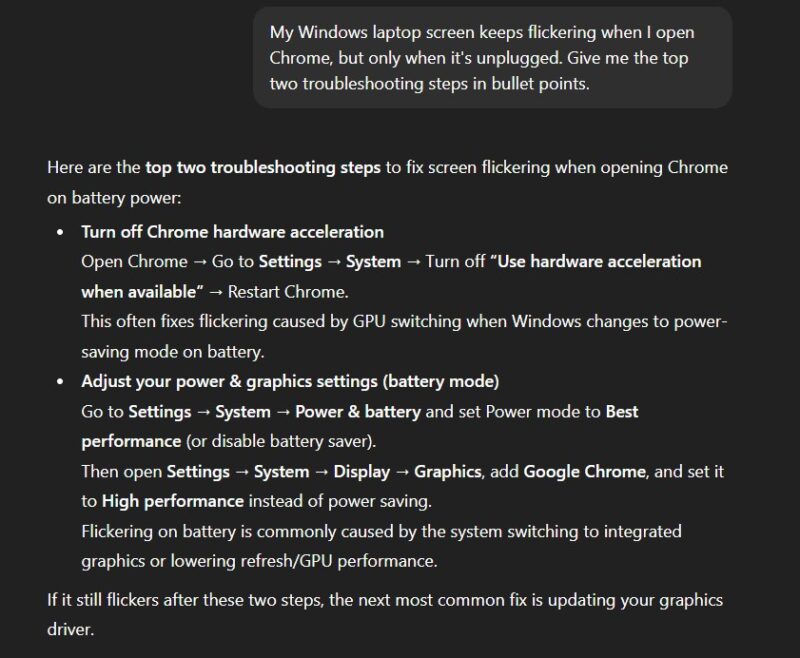800x658 pixels.
Task: Click the bullet dot before "Adjust your power"
Action: point(62,382)
